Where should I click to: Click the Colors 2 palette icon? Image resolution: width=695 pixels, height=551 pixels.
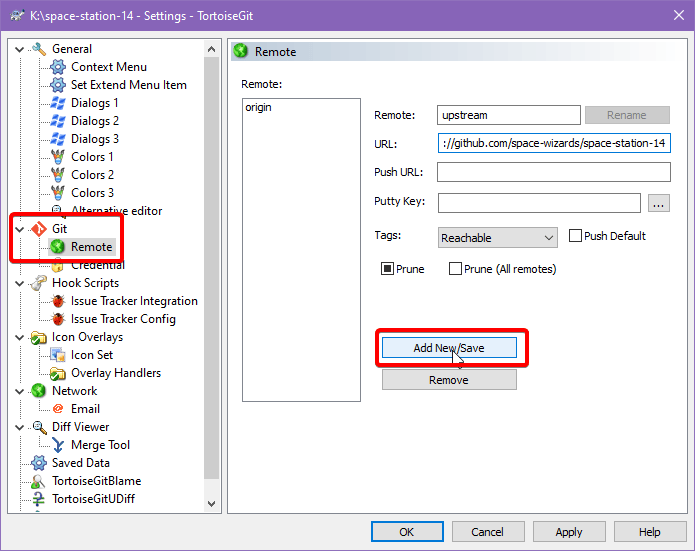[x=58, y=175]
